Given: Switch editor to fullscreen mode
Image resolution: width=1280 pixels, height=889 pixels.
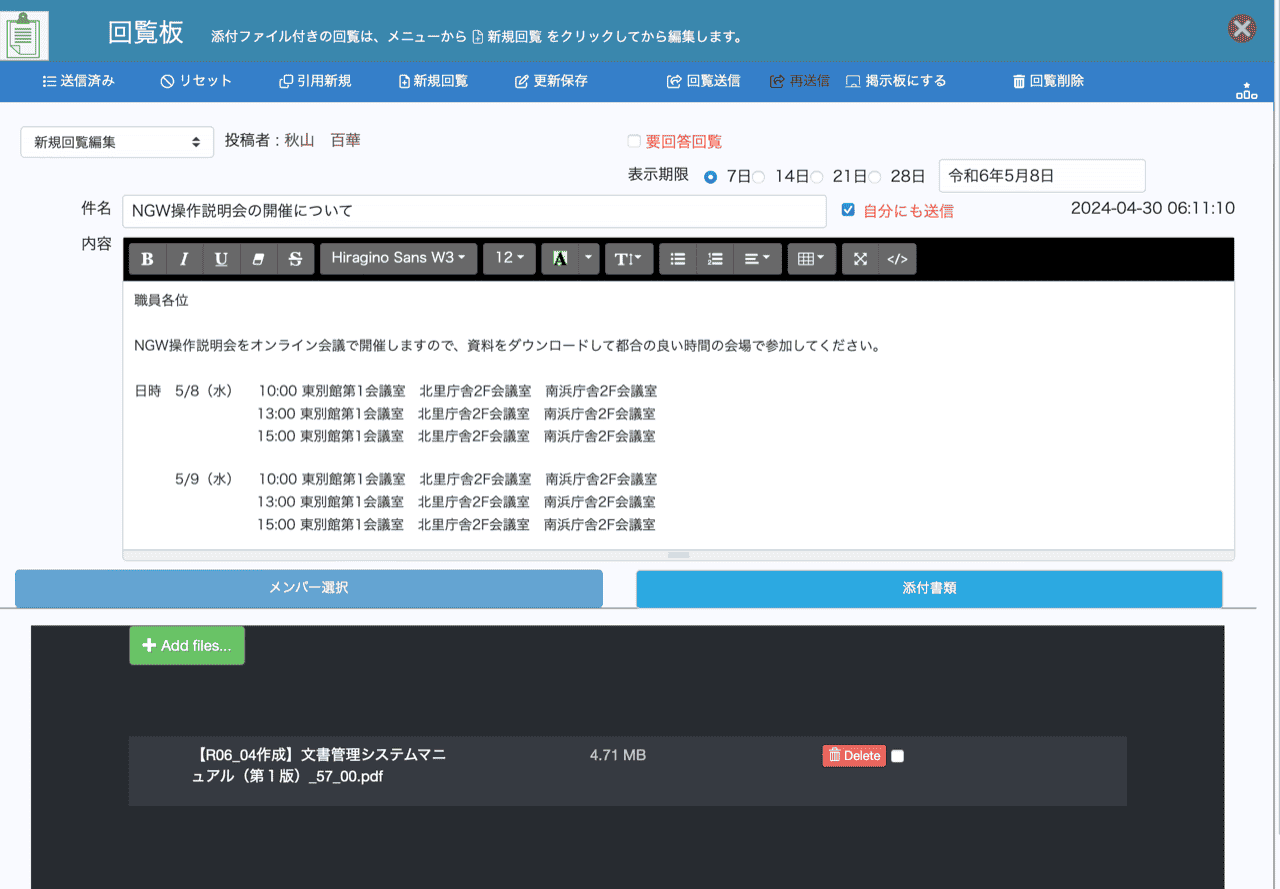Looking at the screenshot, I should pyautogui.click(x=860, y=259).
